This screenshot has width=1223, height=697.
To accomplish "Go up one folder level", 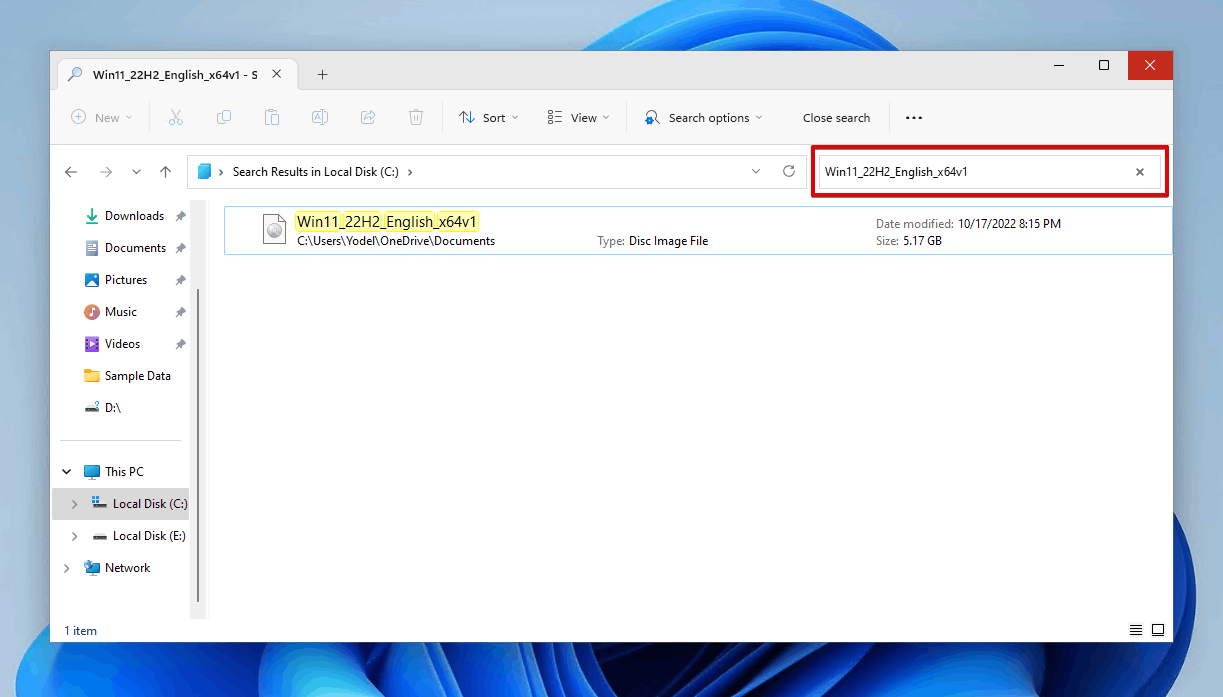I will (166, 172).
